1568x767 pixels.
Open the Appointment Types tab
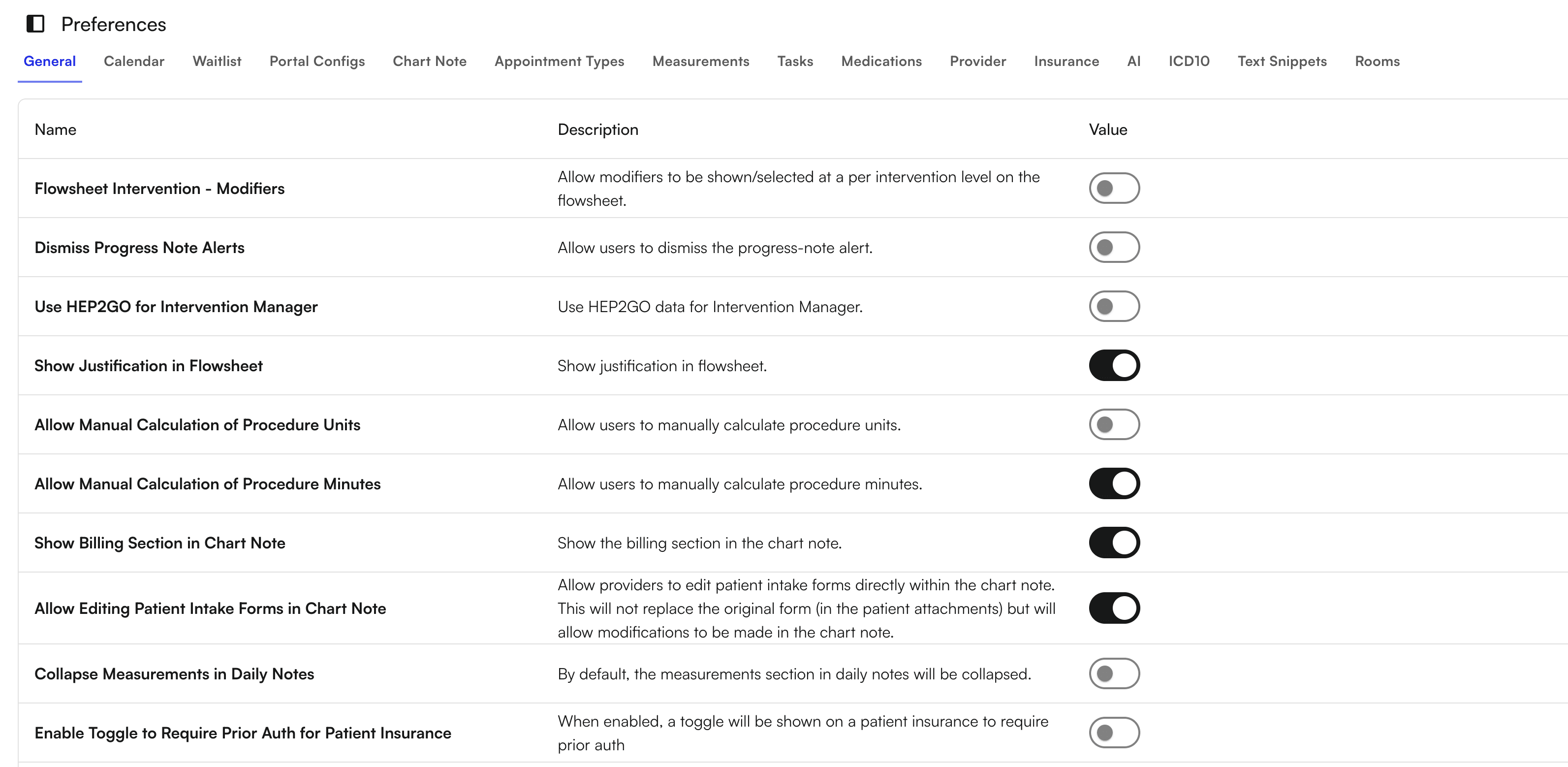(560, 61)
